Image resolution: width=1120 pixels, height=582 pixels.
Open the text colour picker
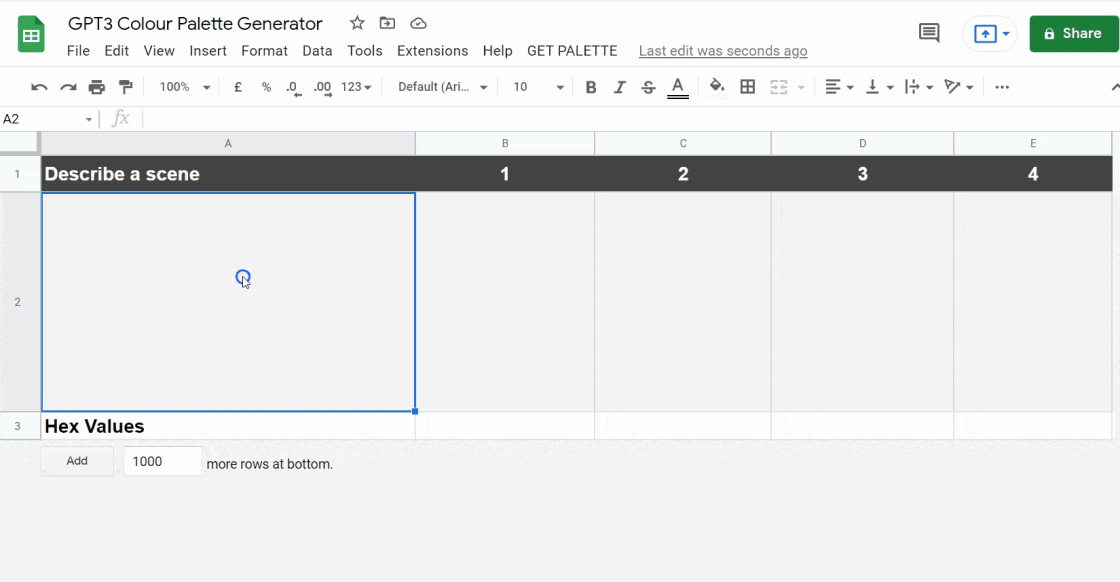(678, 88)
